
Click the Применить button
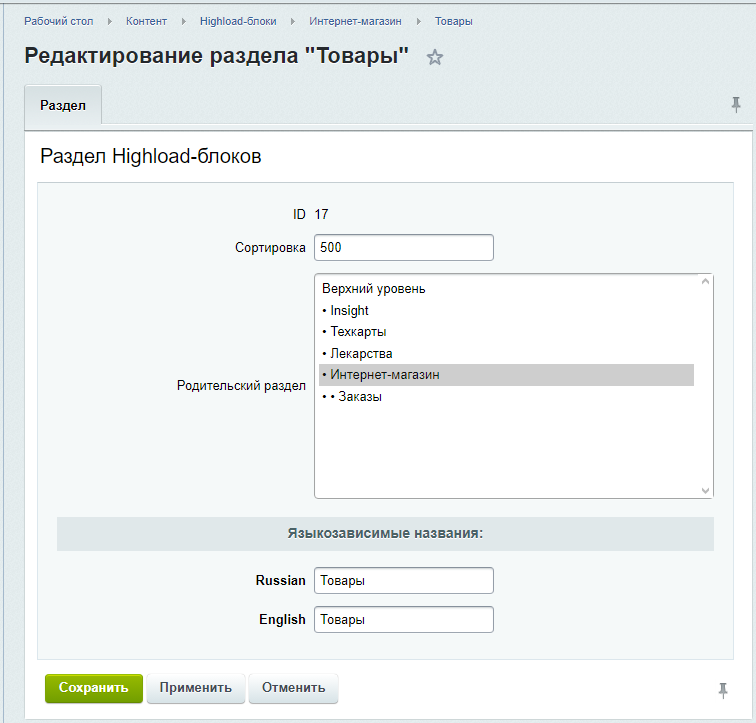click(x=196, y=688)
